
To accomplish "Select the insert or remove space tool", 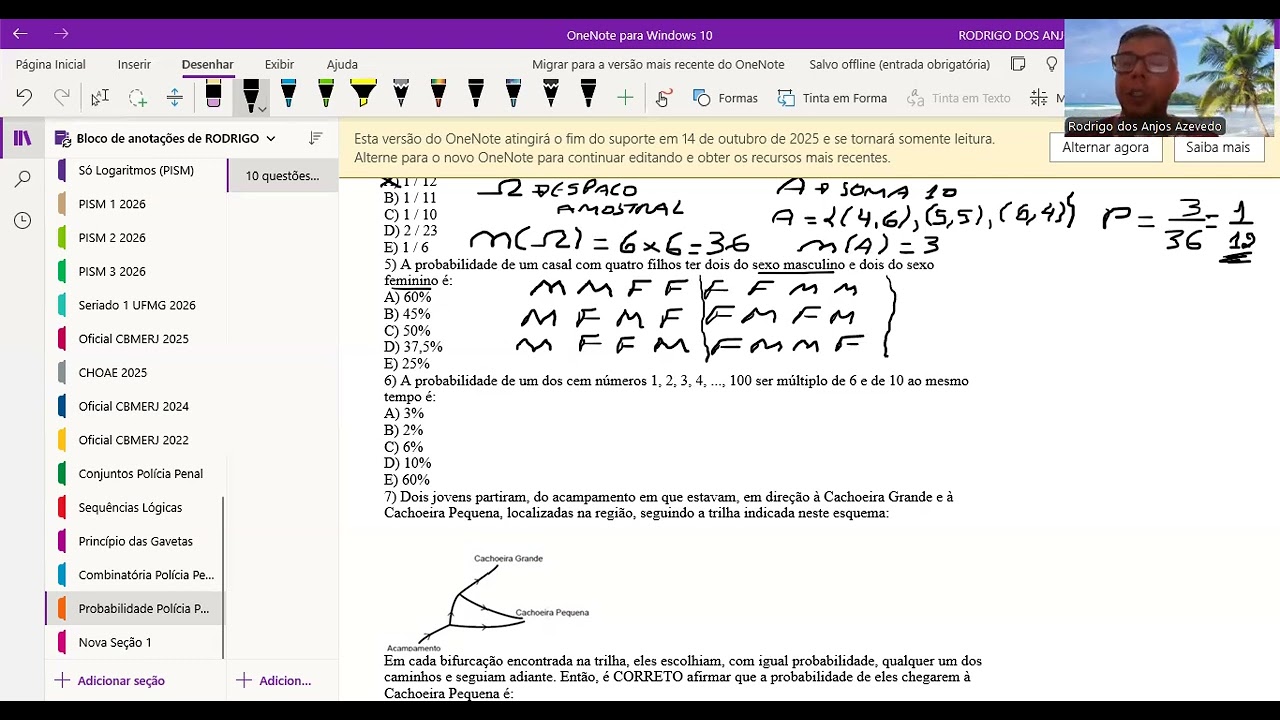I will tap(174, 97).
